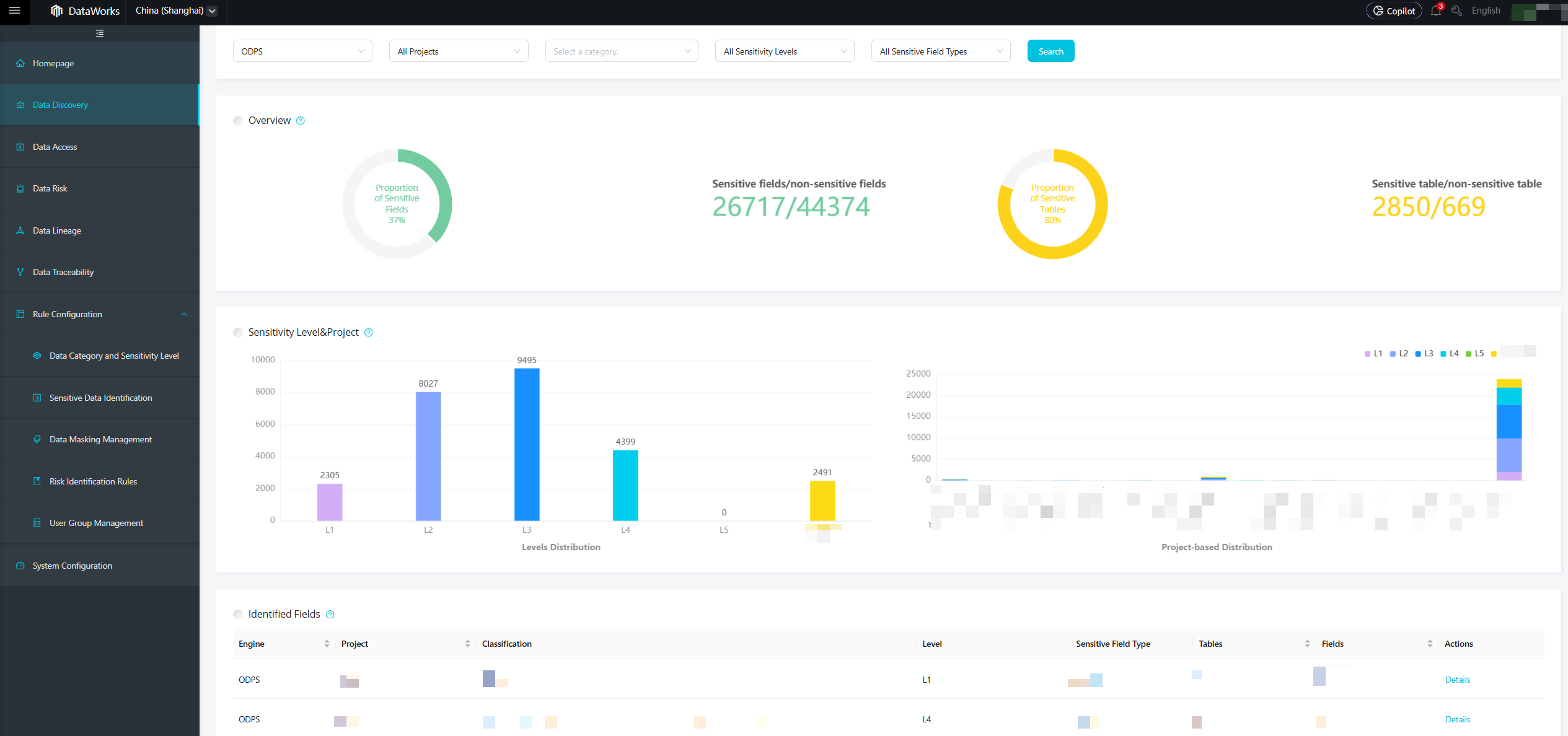The height and width of the screenshot is (736, 1568).
Task: Open the All Sensitivity Levels dropdown
Action: (x=784, y=51)
